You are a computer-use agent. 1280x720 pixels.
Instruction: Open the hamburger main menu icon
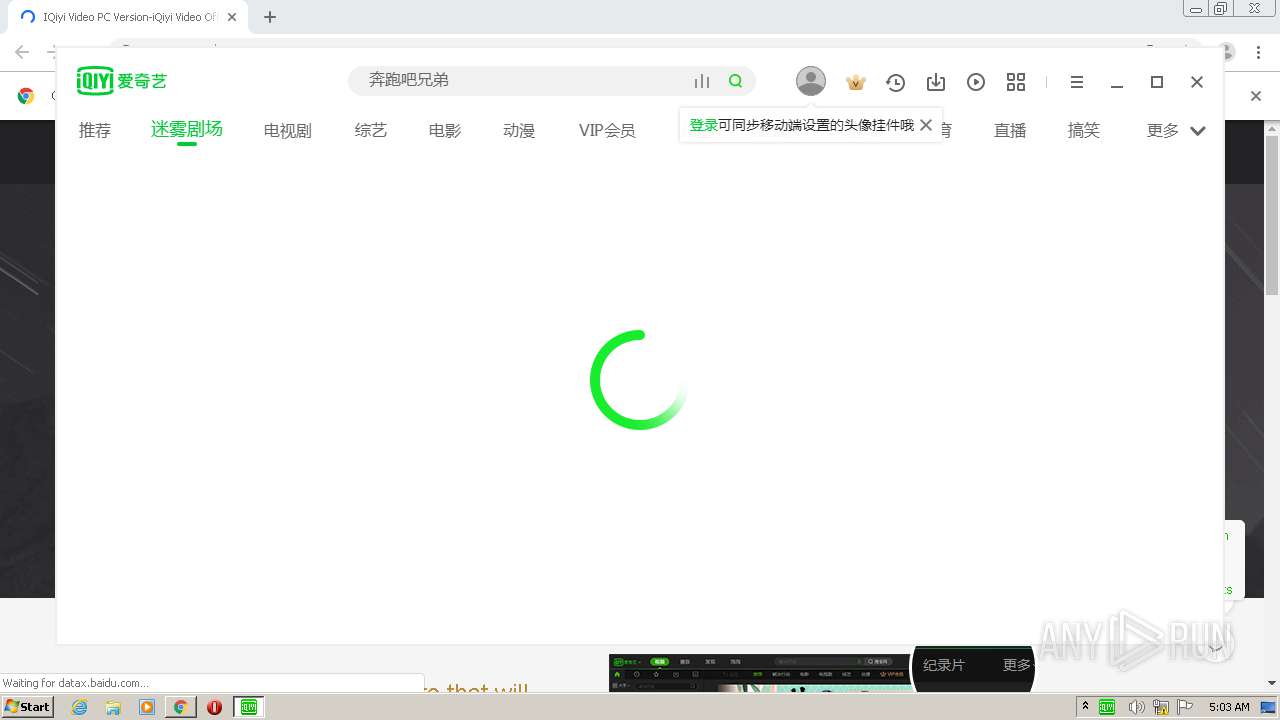click(x=1077, y=82)
